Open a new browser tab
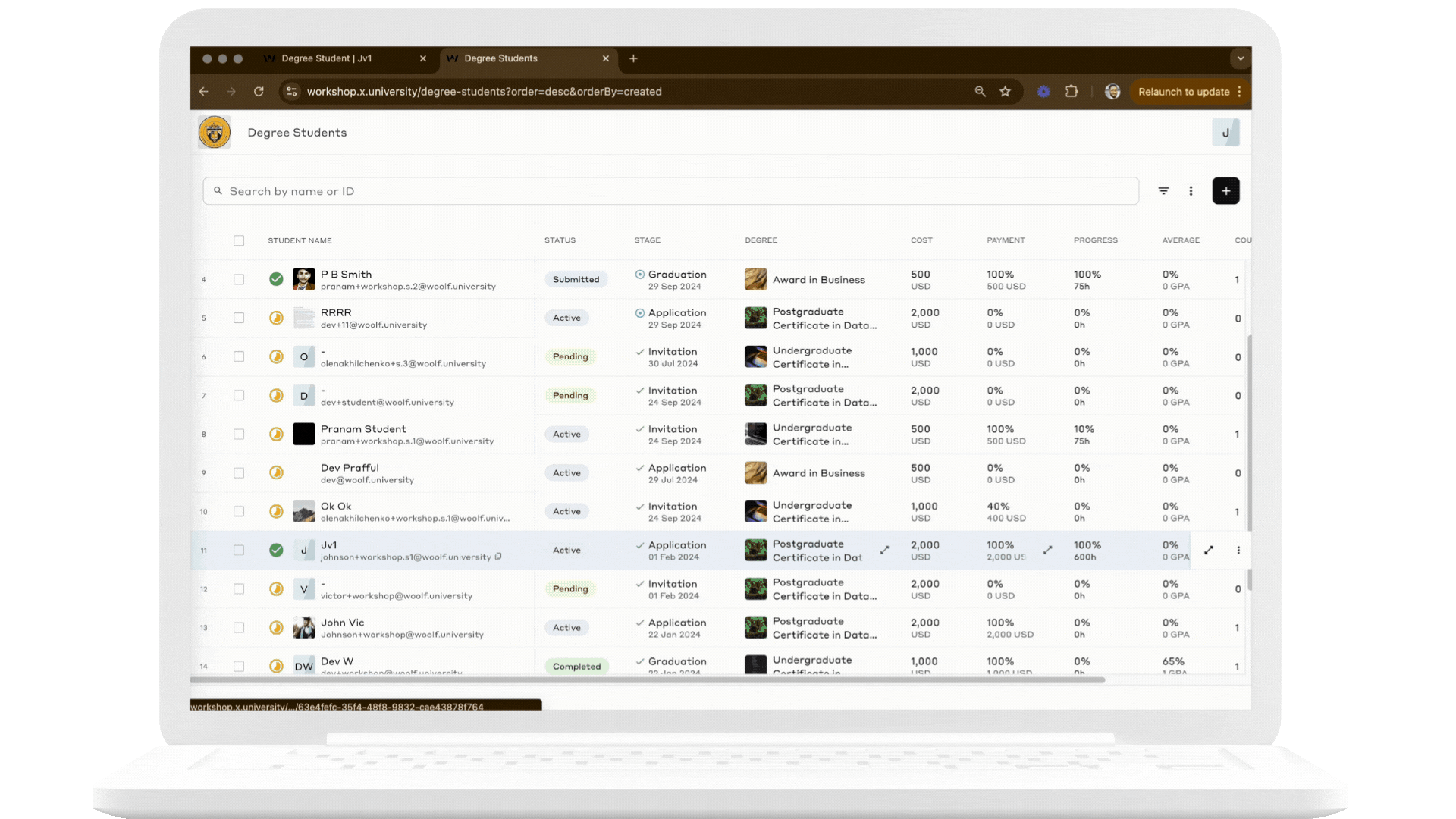1456x819 pixels. coord(633,58)
